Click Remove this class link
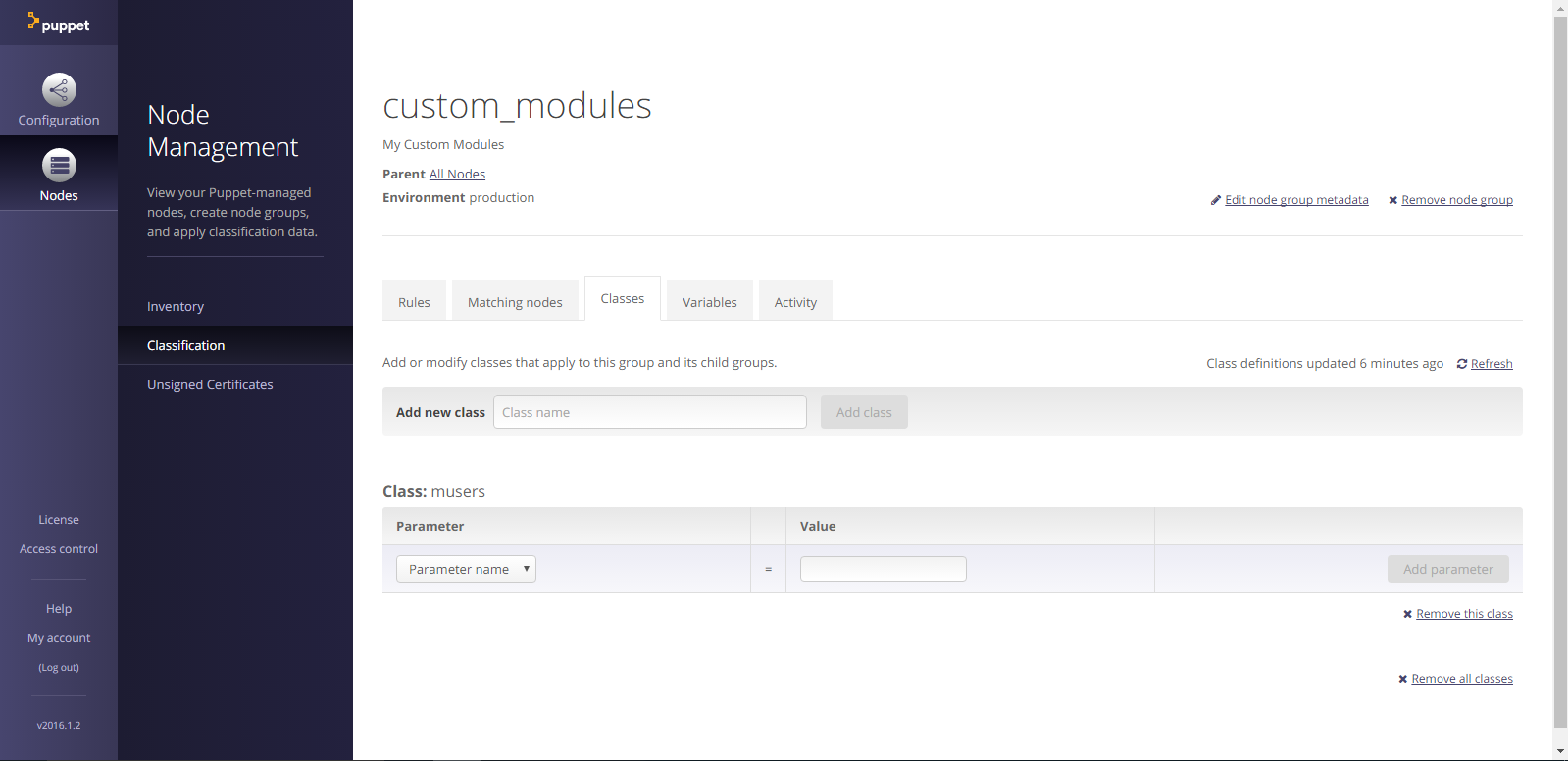Image resolution: width=1568 pixels, height=761 pixels. tap(1464, 614)
